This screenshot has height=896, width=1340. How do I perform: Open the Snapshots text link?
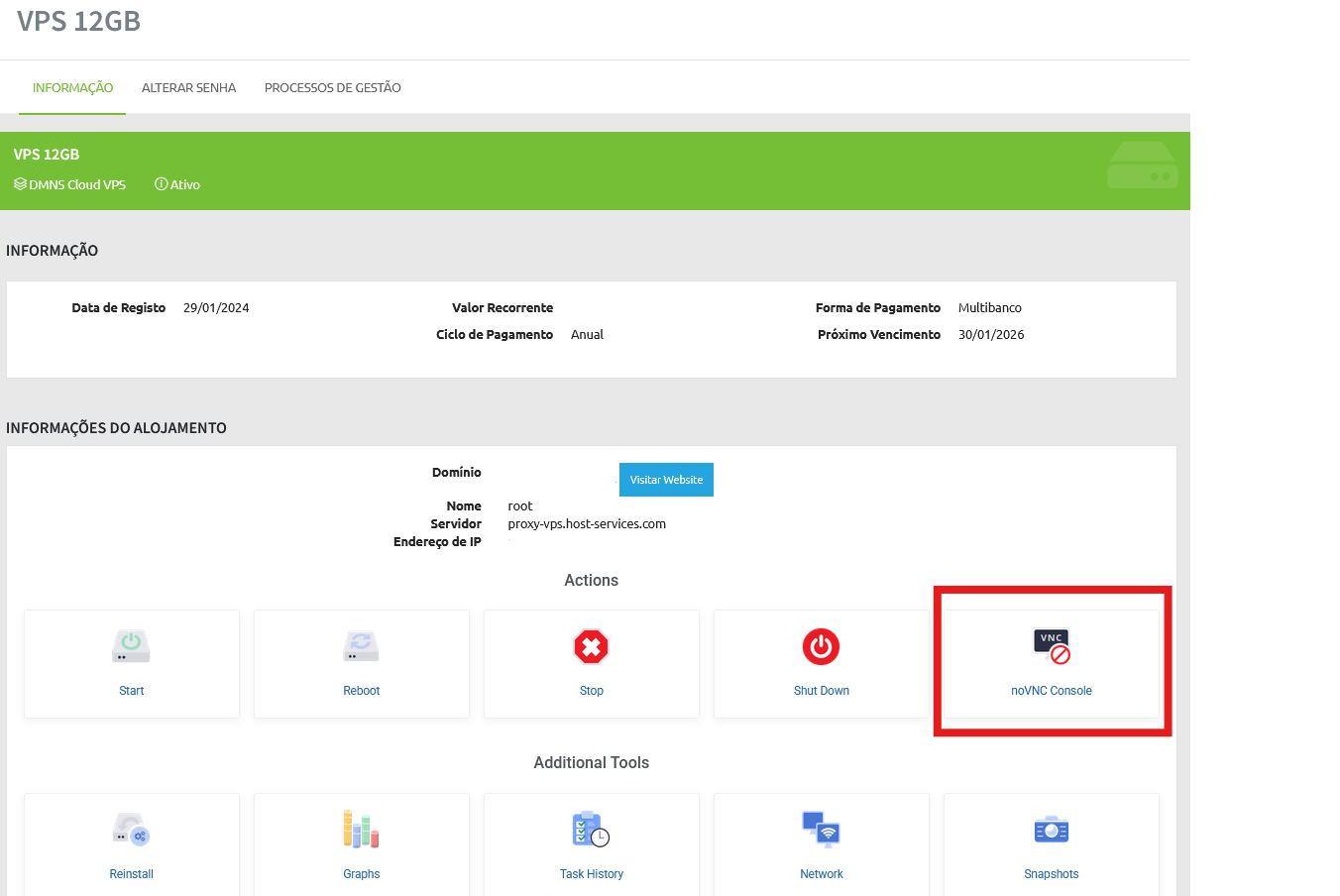coord(1051,874)
